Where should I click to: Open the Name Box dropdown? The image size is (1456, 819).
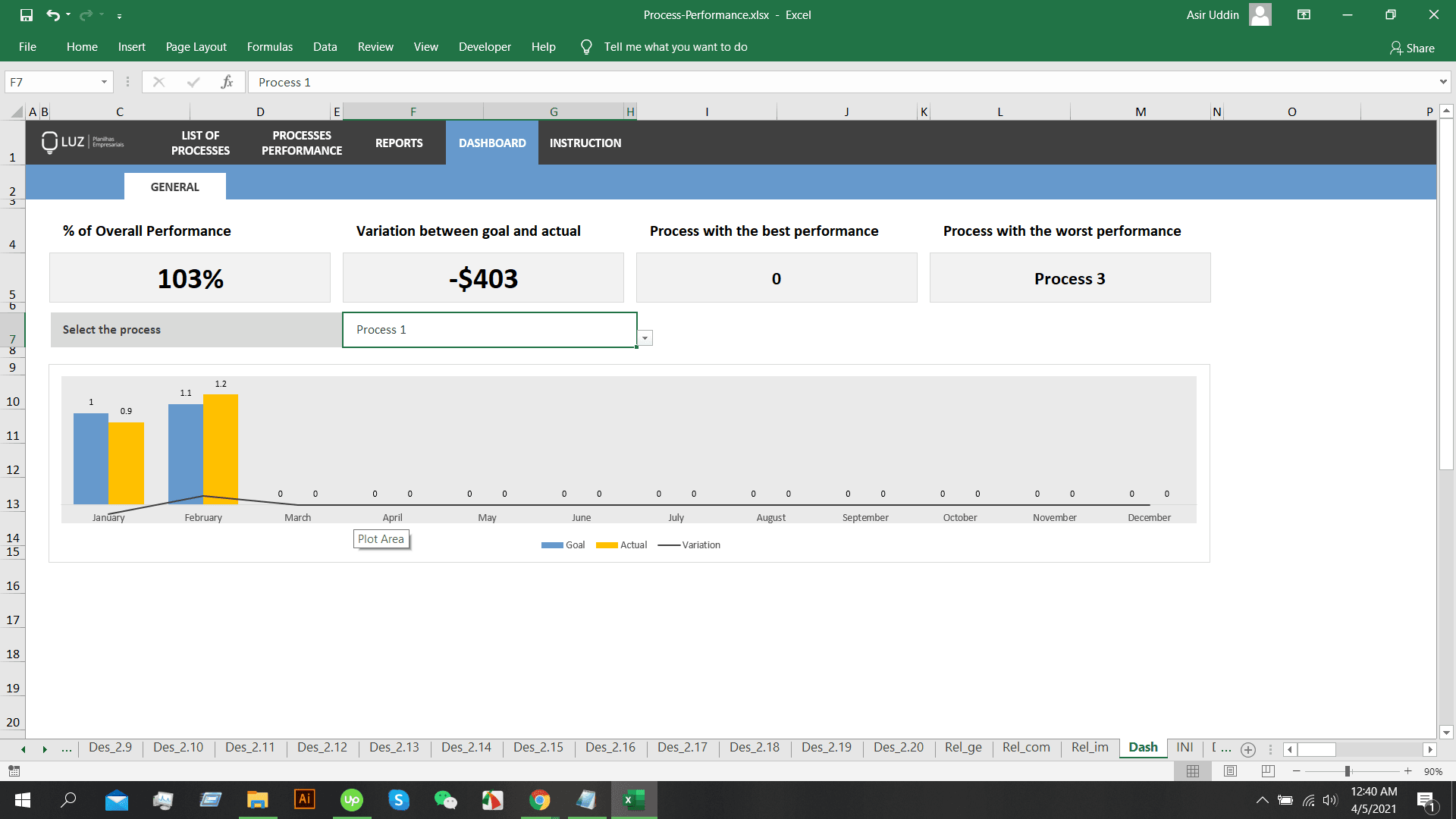(104, 82)
